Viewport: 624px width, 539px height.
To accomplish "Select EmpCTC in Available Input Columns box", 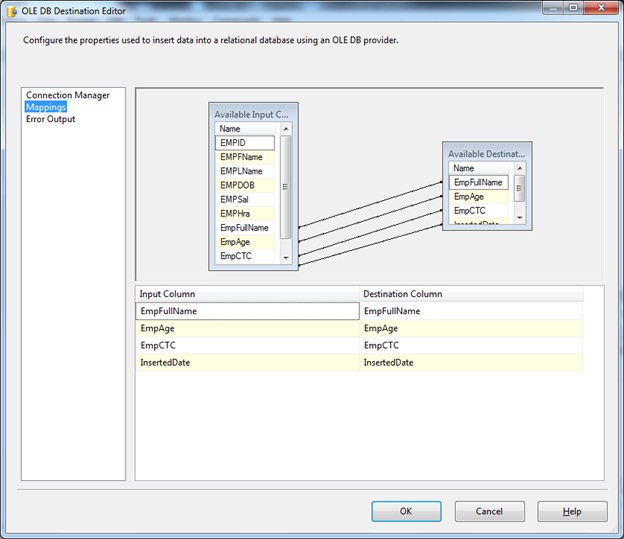I will pyautogui.click(x=245, y=256).
